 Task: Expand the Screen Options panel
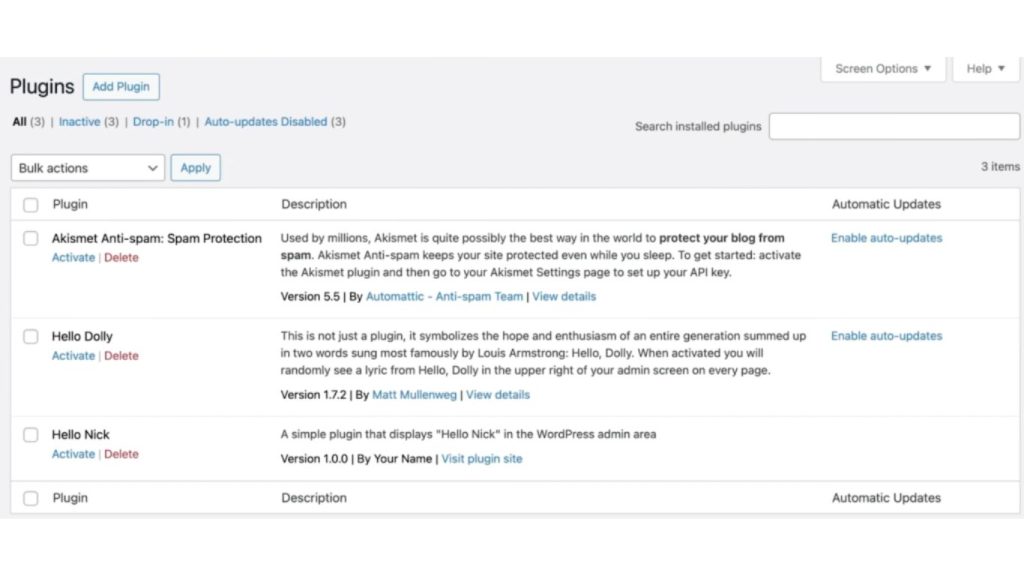click(882, 69)
